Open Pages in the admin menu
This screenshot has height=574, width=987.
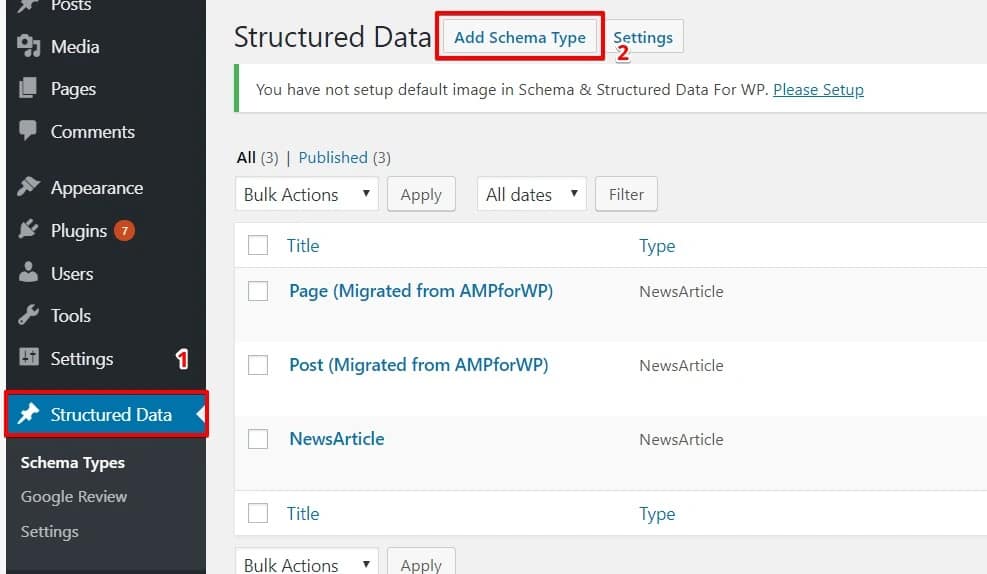tap(74, 89)
